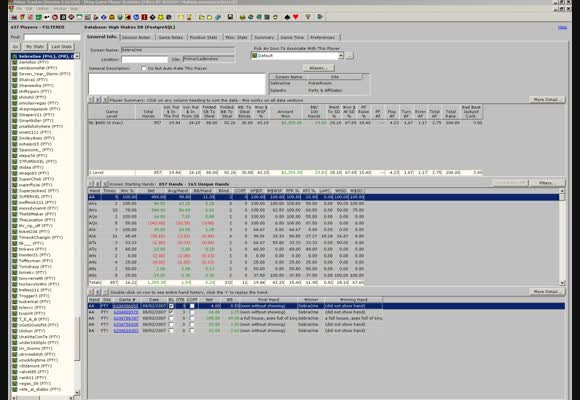Toggle BL checkbox in first hand row
The height and width of the screenshot is (400, 580).
click(x=171, y=306)
